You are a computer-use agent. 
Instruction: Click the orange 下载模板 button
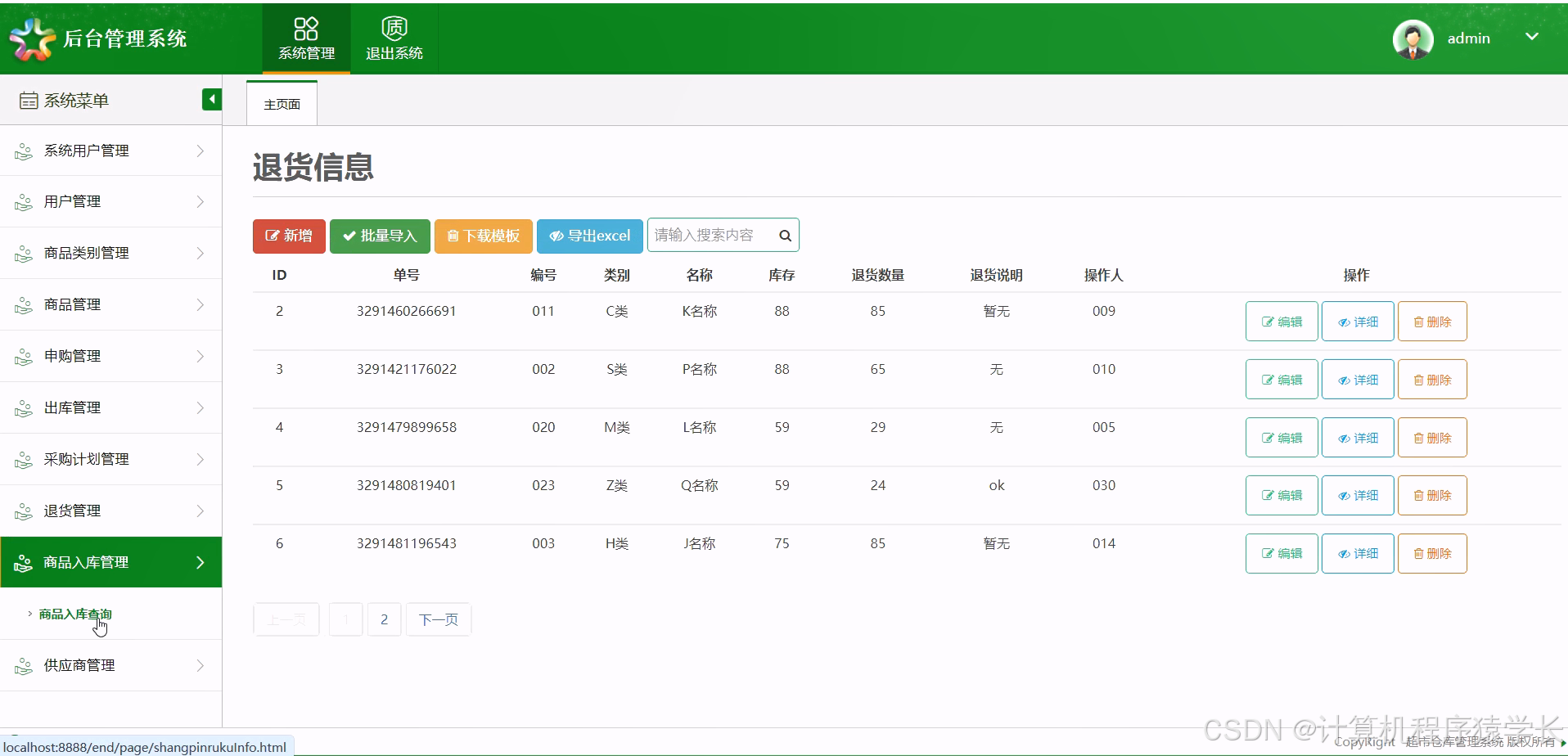(x=484, y=236)
